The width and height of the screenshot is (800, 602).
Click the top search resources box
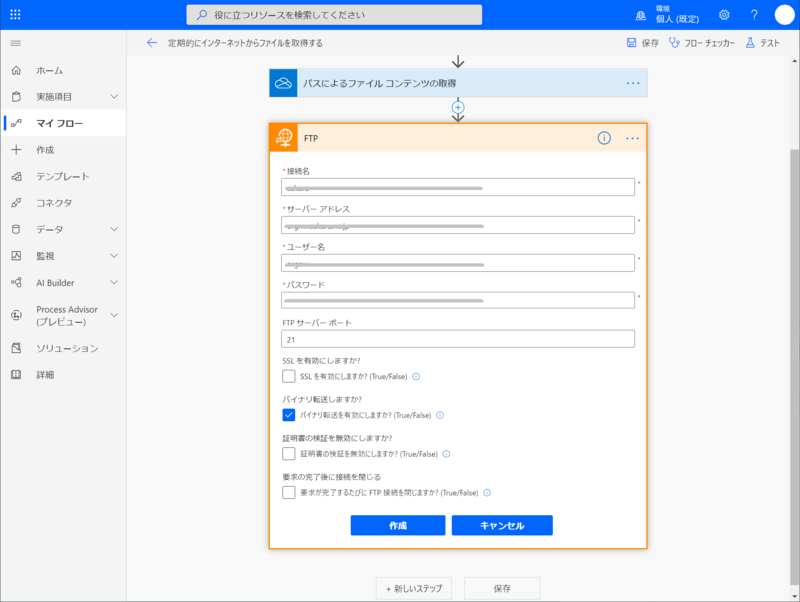coord(334,15)
